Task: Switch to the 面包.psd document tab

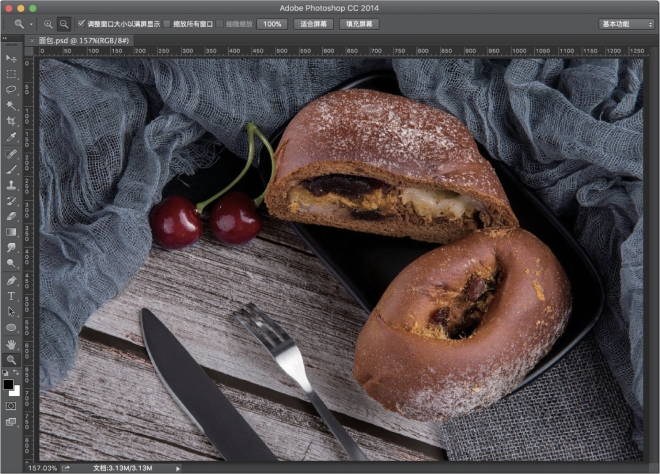Action: click(x=84, y=40)
